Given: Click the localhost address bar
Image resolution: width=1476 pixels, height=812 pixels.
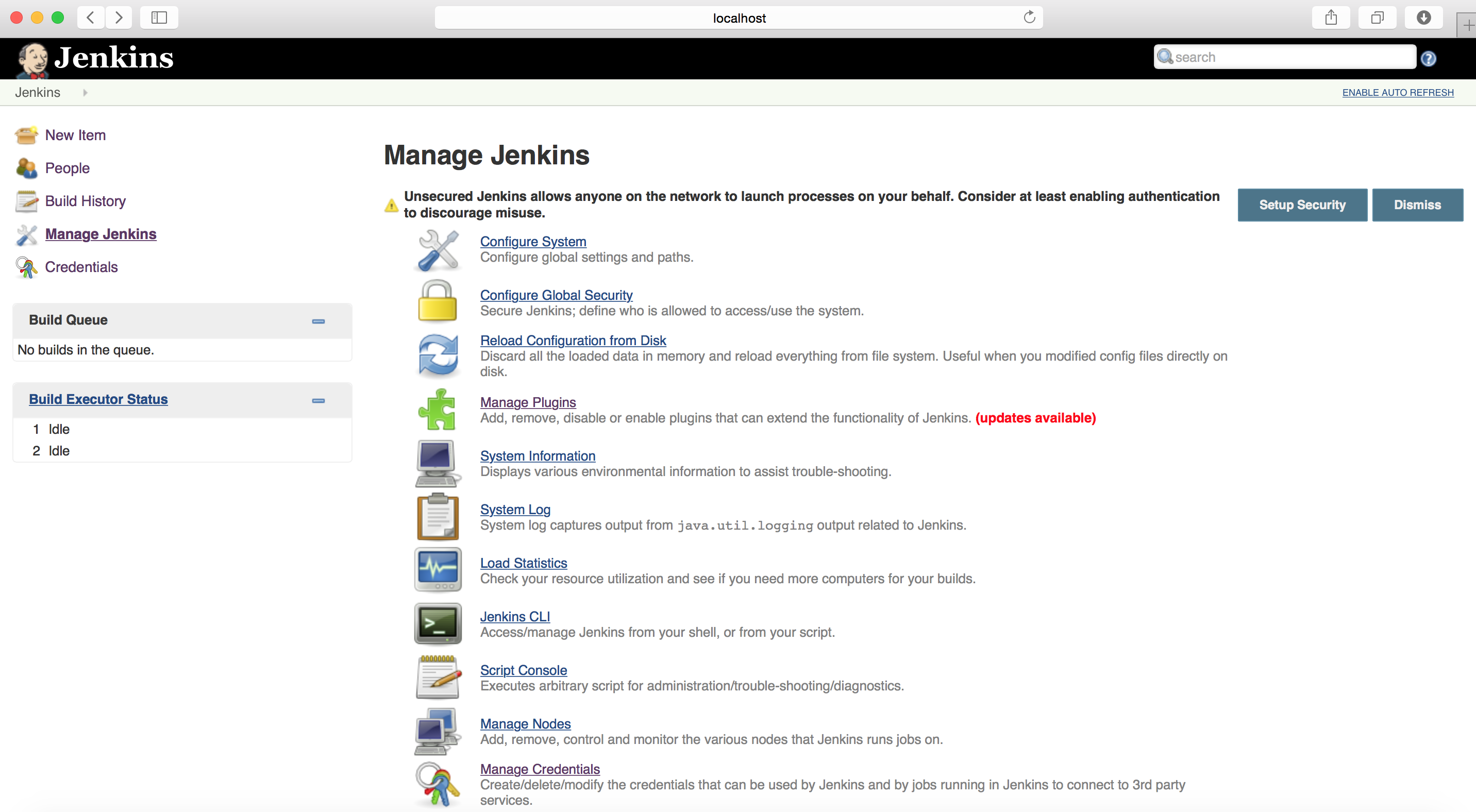Looking at the screenshot, I should coord(739,18).
